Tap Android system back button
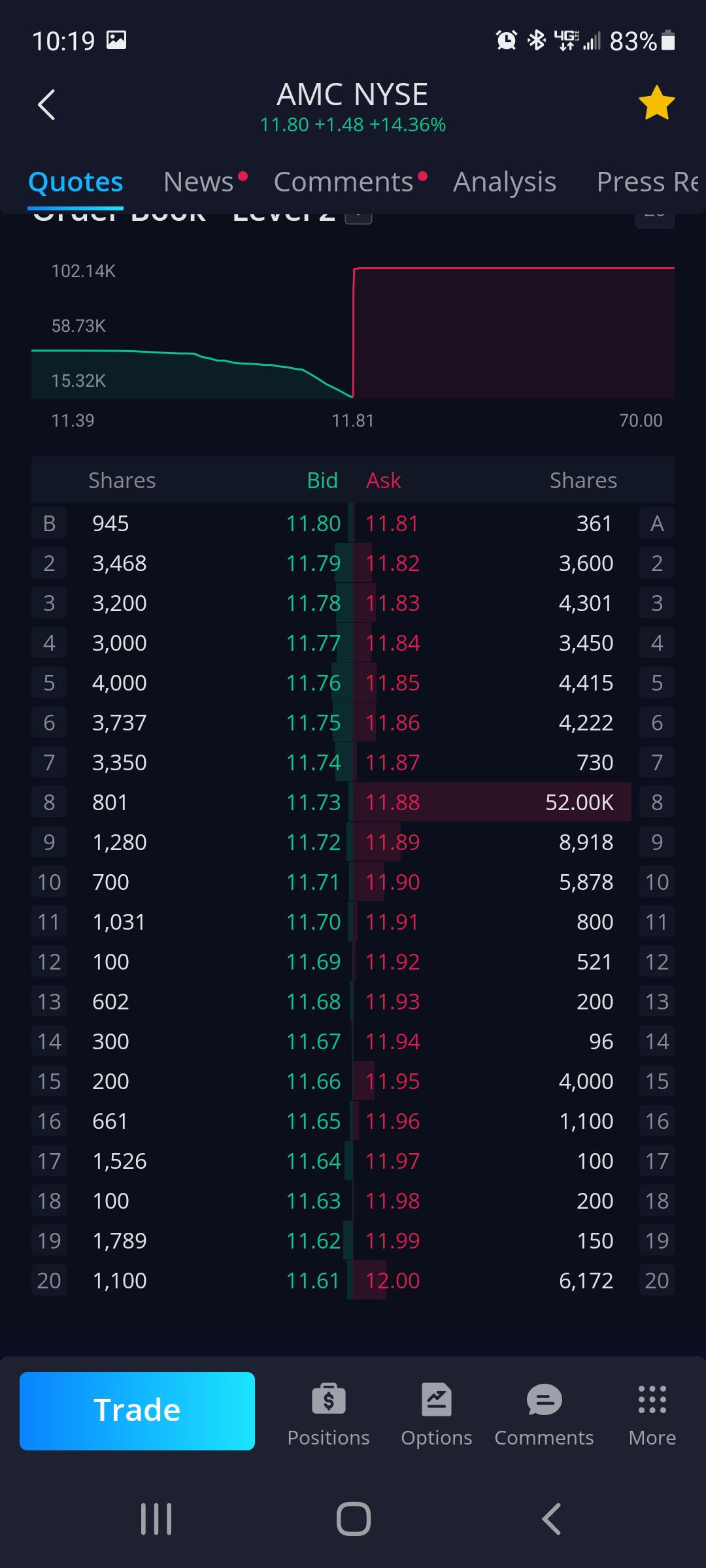706x1568 pixels. click(551, 1519)
